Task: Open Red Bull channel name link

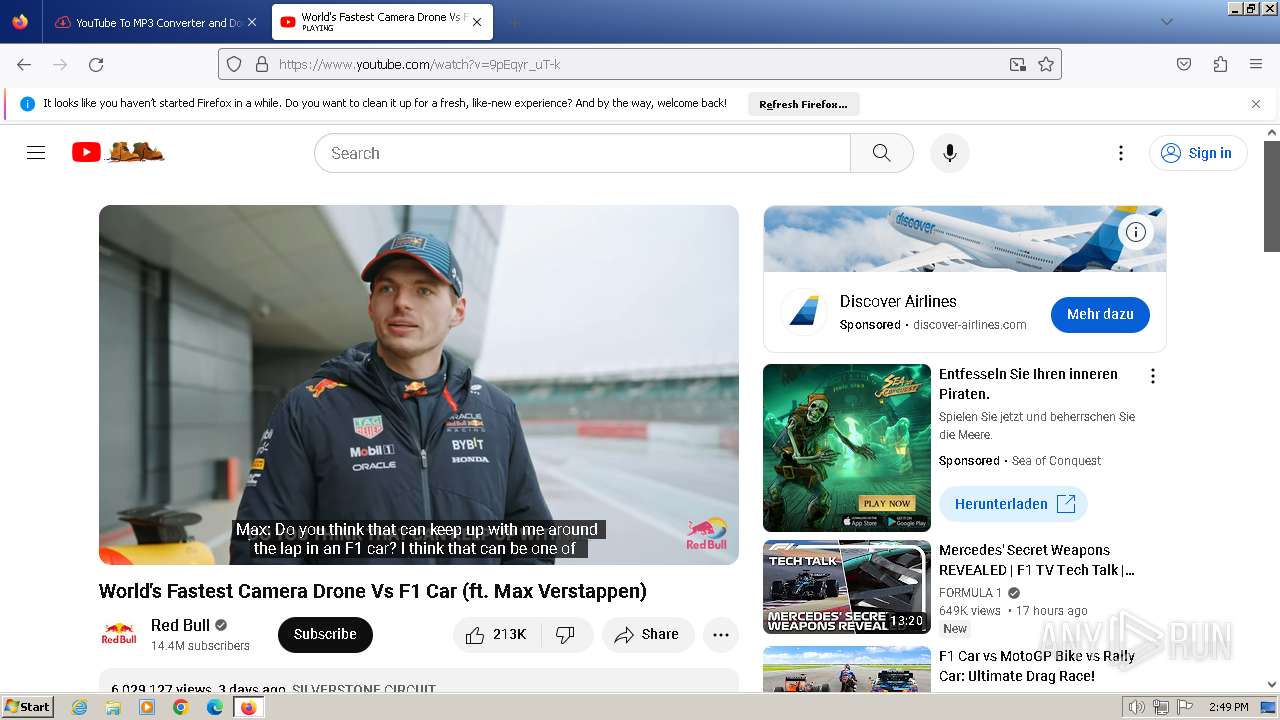Action: tap(180, 625)
